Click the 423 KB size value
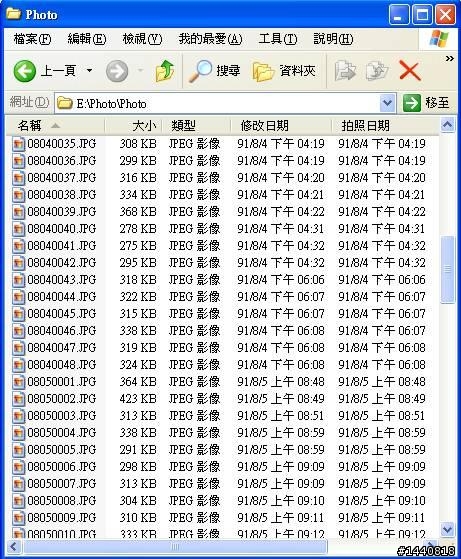461x559 pixels. 138,399
